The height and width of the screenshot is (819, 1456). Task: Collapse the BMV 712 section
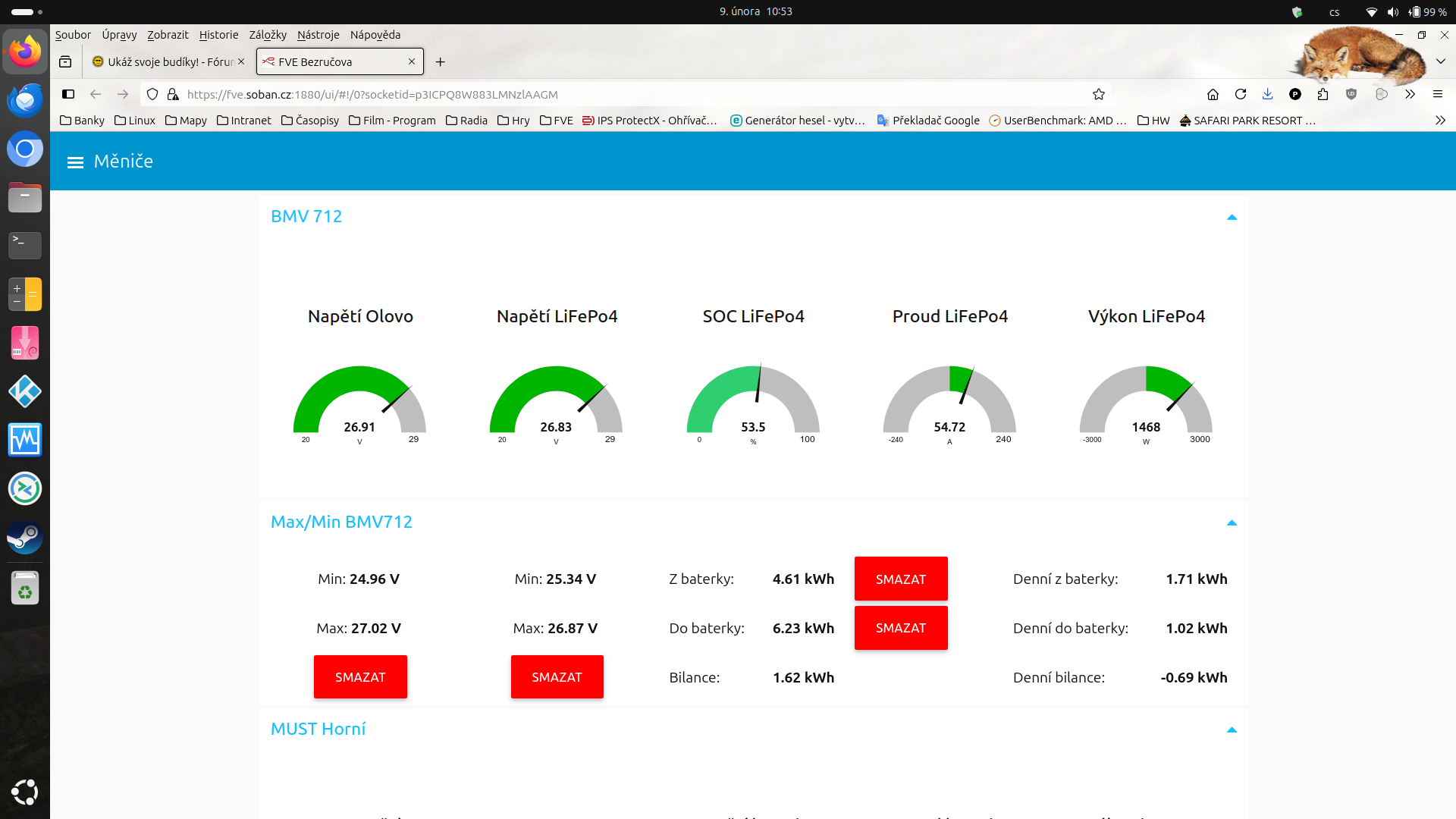(1232, 218)
